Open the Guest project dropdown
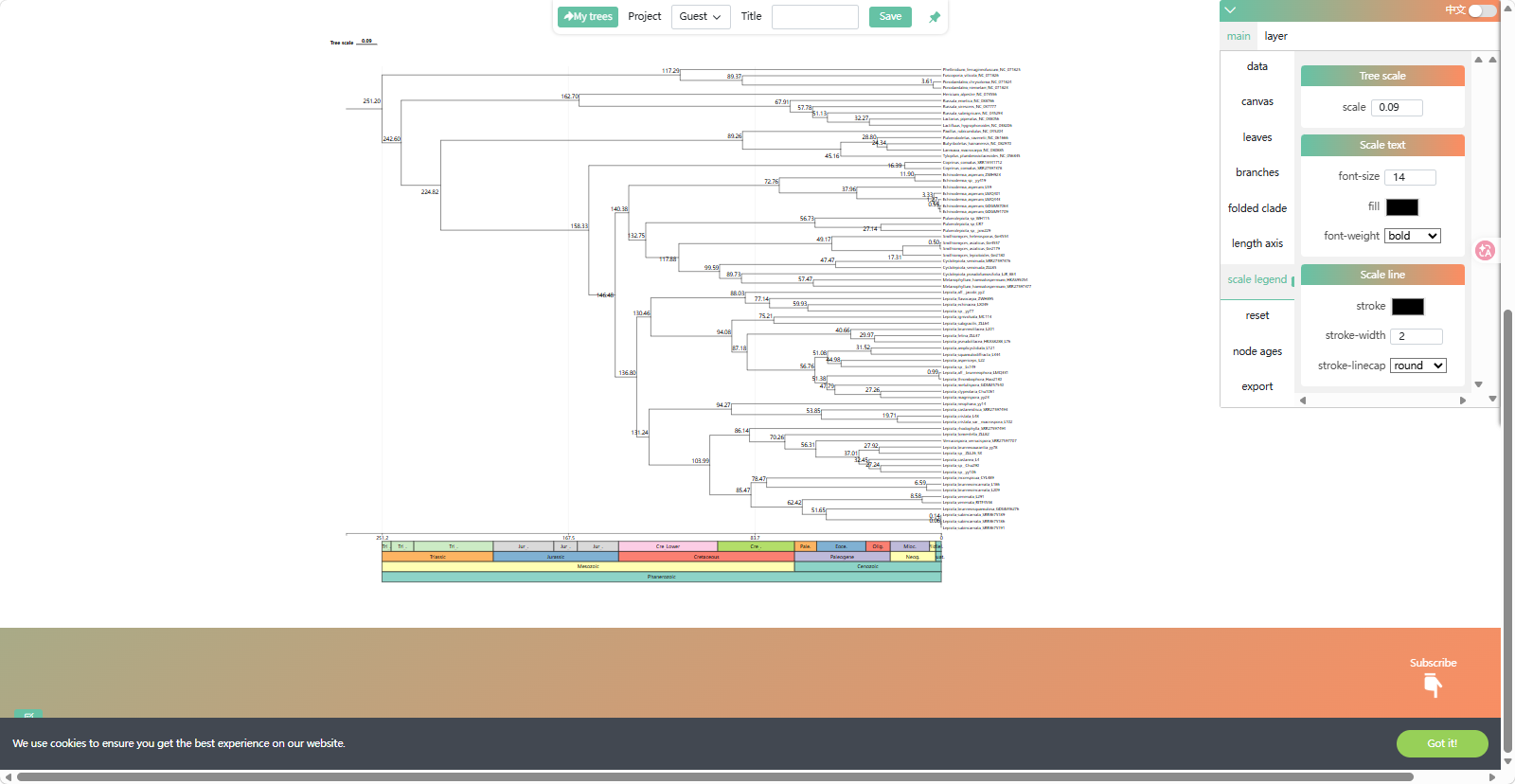Image resolution: width=1515 pixels, height=784 pixels. (x=701, y=17)
